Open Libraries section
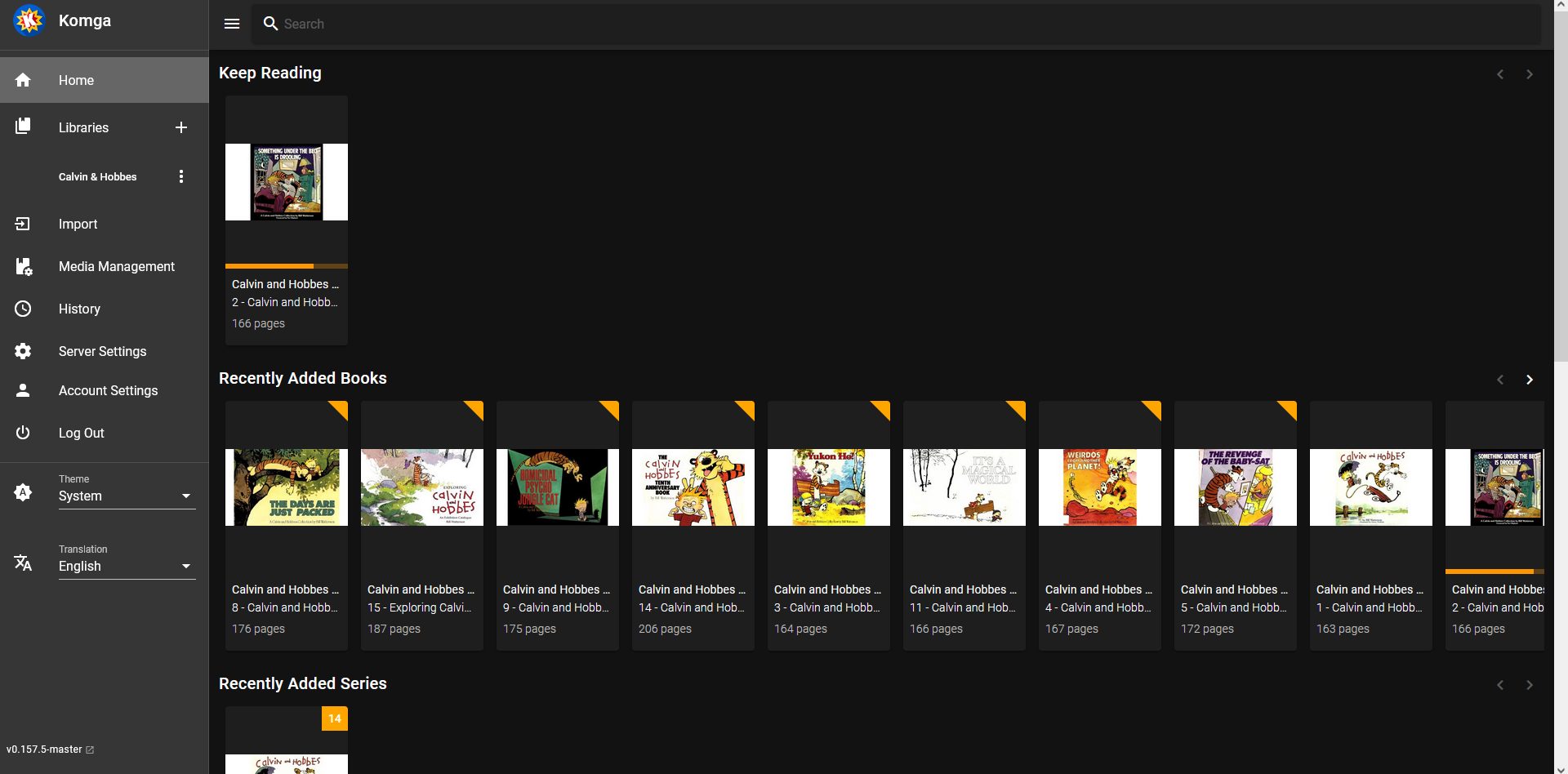This screenshot has height=774, width=1568. (83, 127)
